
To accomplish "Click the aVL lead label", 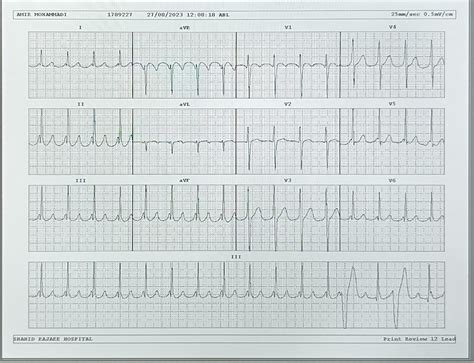I will 184,104.
